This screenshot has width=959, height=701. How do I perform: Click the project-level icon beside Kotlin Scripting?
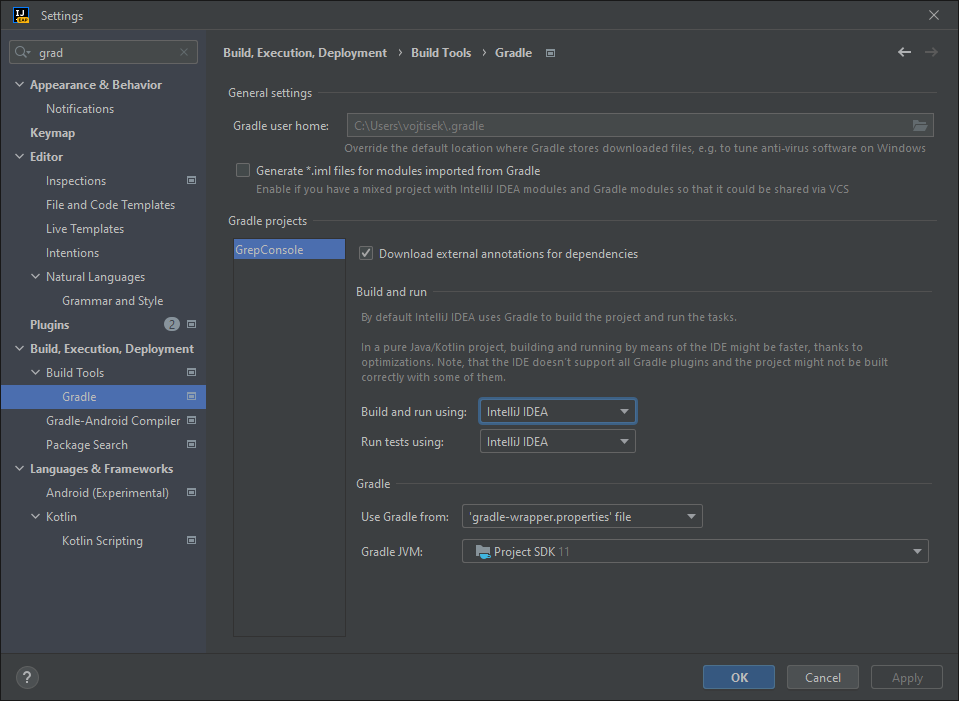coord(191,541)
